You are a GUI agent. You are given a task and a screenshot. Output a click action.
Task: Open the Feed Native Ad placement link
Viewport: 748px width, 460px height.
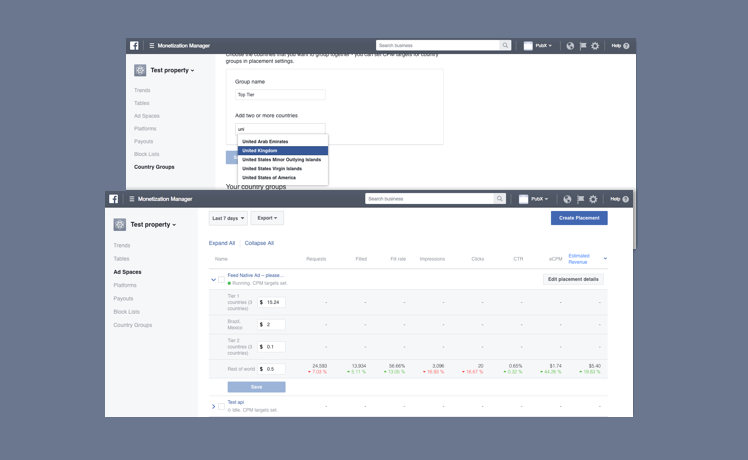pyautogui.click(x=256, y=275)
